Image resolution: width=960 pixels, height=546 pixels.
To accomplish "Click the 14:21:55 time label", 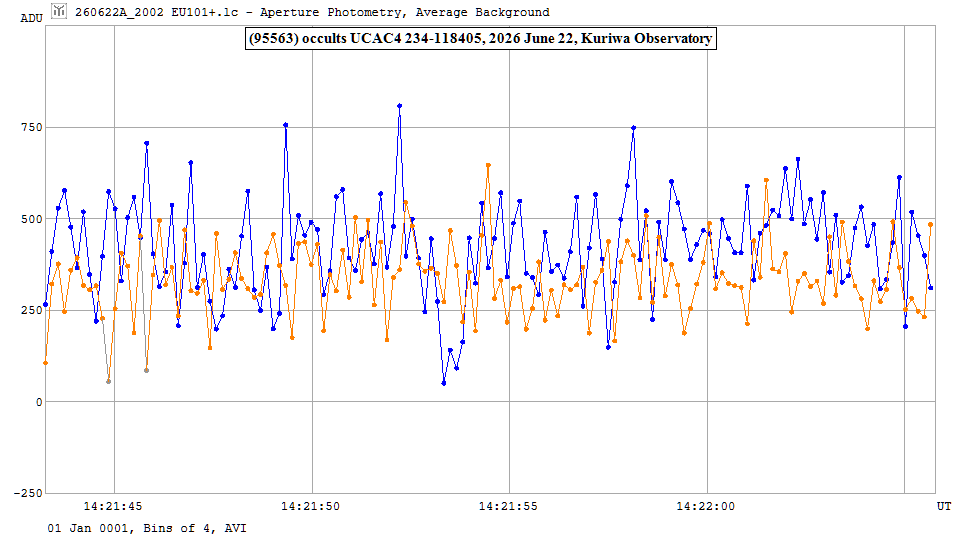I will (508, 506).
